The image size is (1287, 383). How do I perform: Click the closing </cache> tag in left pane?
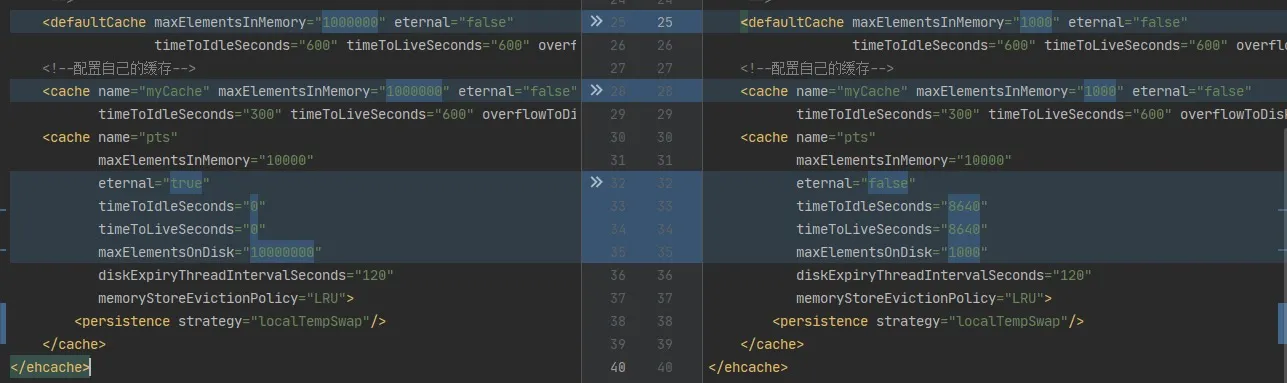[x=74, y=344]
